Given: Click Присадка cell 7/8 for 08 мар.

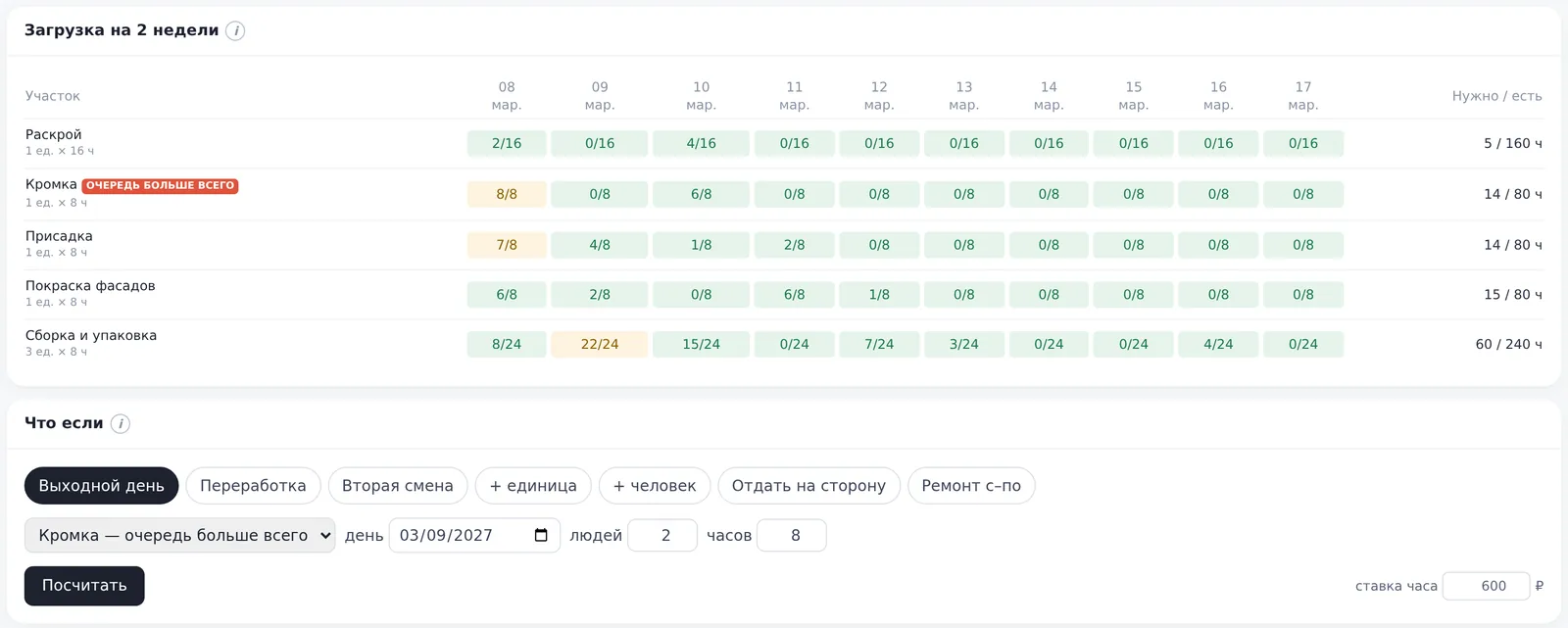Looking at the screenshot, I should click(x=507, y=245).
